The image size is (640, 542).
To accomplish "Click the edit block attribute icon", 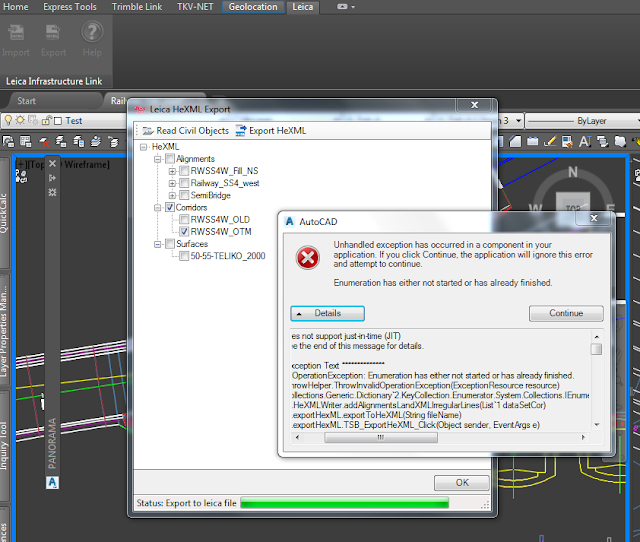I will point(567,142).
